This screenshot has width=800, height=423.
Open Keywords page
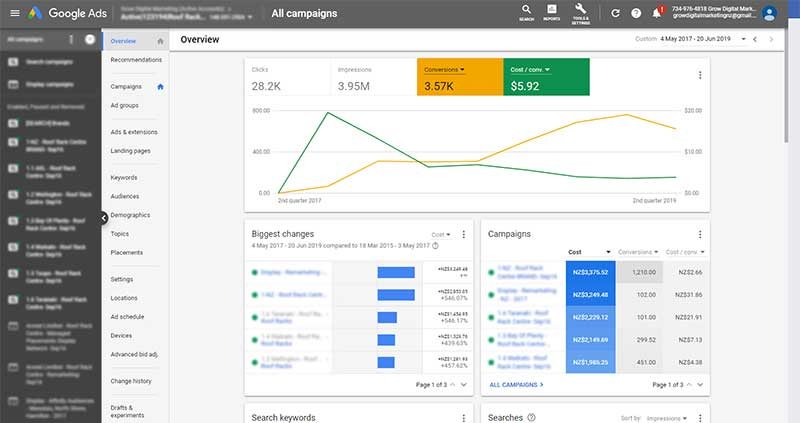124,178
